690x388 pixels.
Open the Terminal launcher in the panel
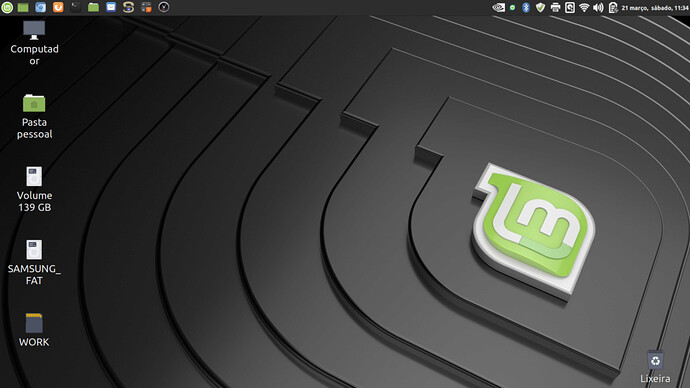[76, 7]
